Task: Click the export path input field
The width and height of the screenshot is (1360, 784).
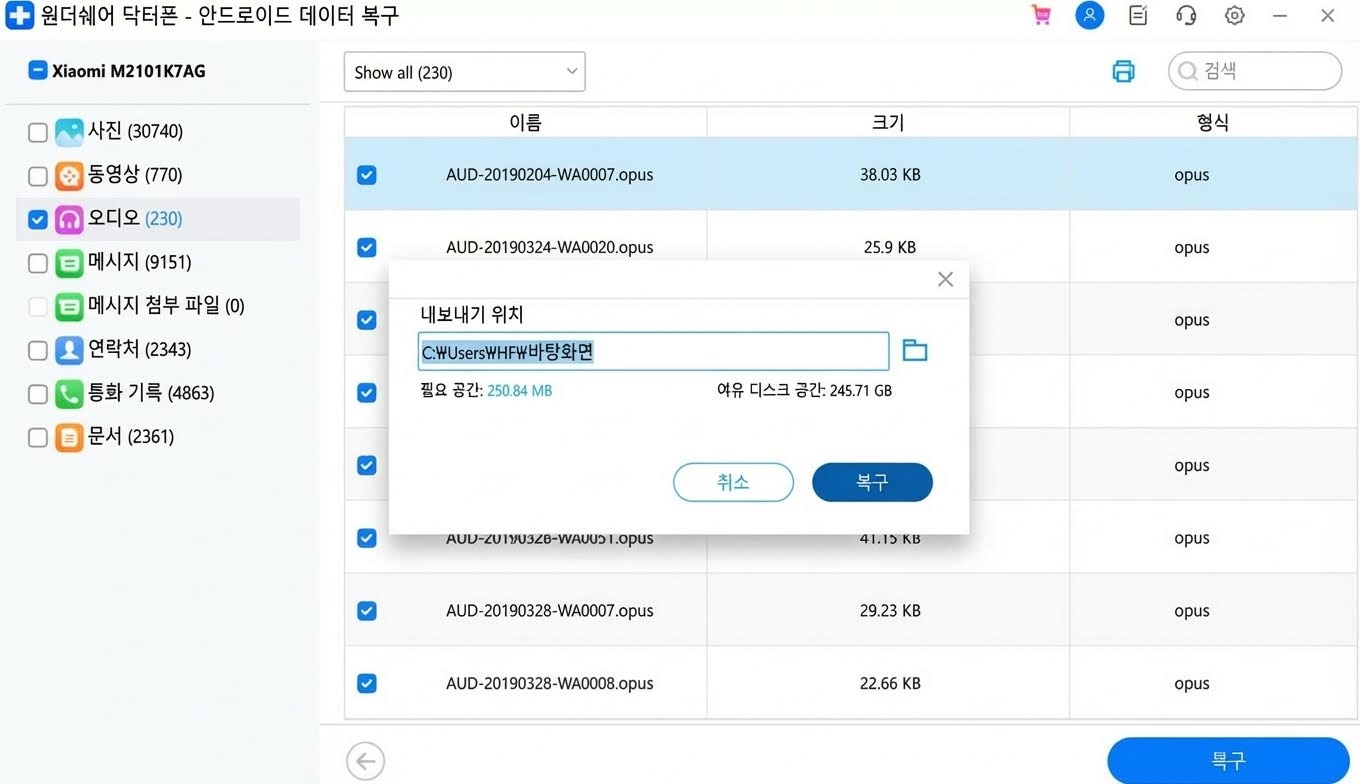Action: click(653, 352)
